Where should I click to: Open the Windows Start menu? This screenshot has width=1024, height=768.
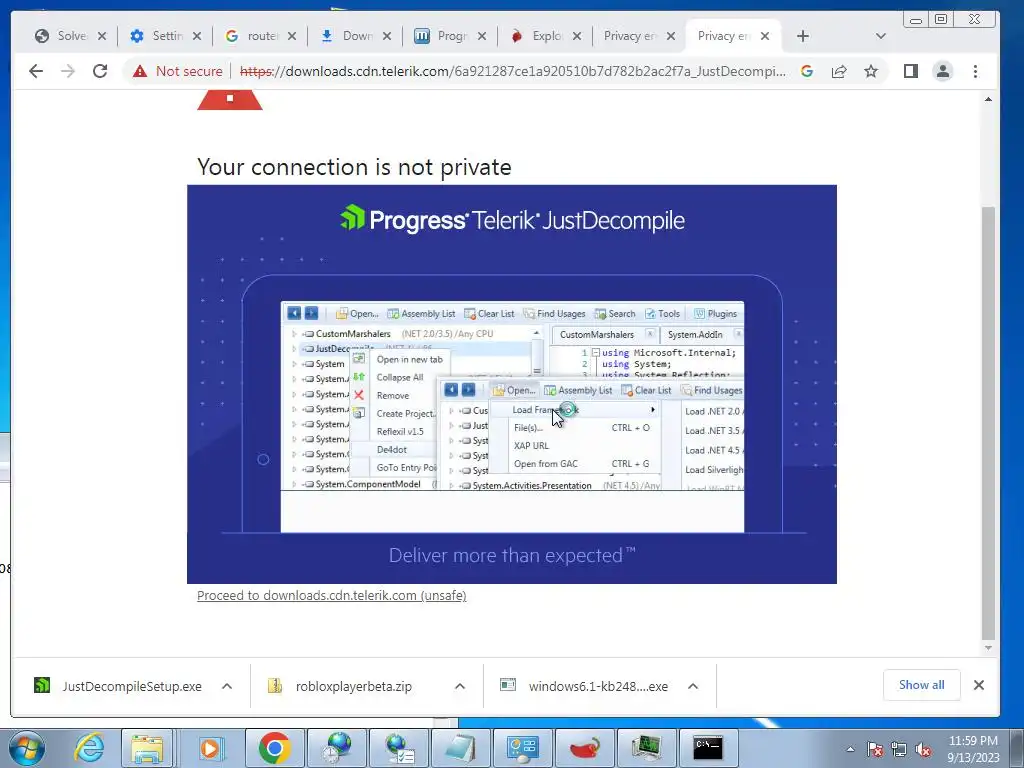click(27, 748)
